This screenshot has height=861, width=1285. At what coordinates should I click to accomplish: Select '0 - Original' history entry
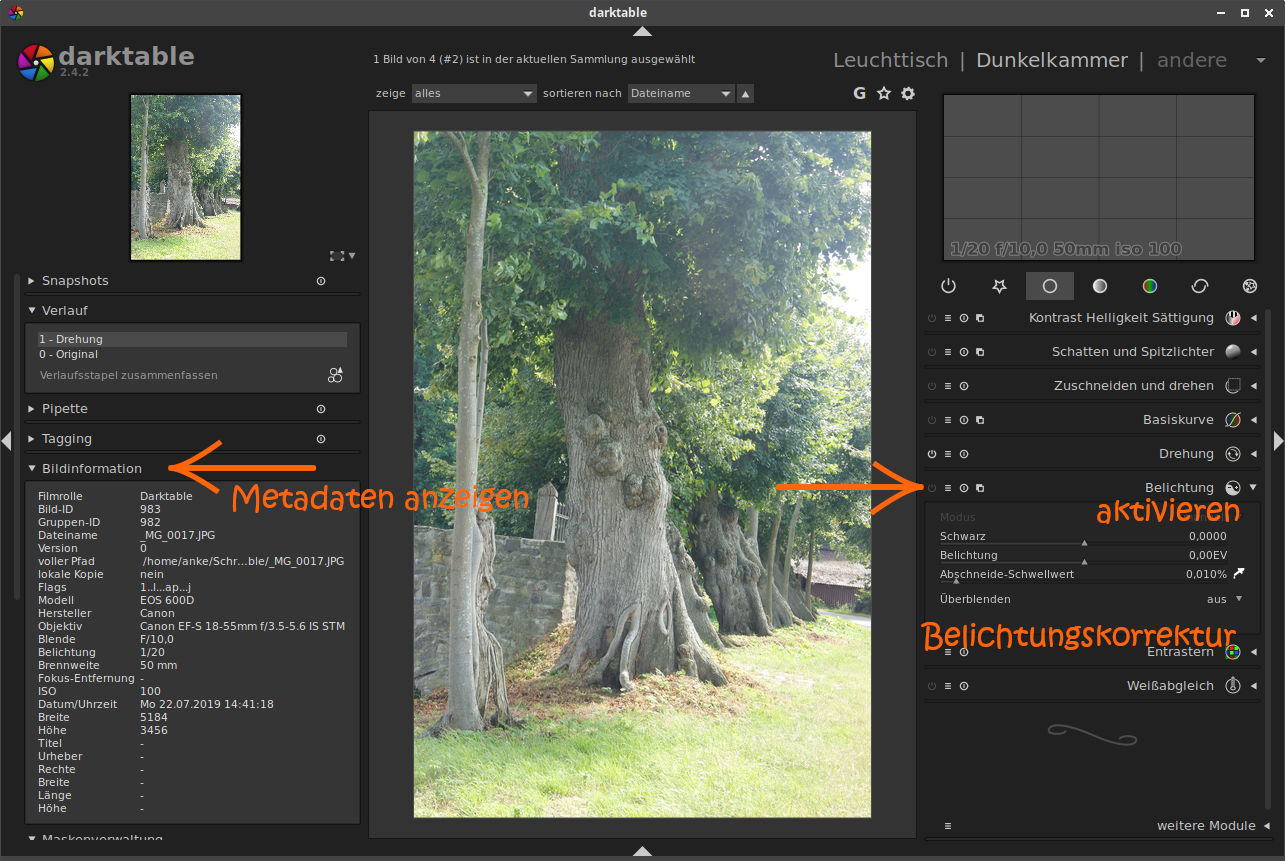click(68, 354)
